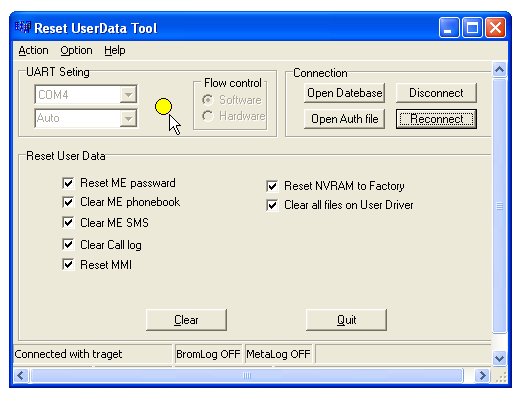Click the Reset UserData Tool title icon
The image size is (529, 409).
23,27
